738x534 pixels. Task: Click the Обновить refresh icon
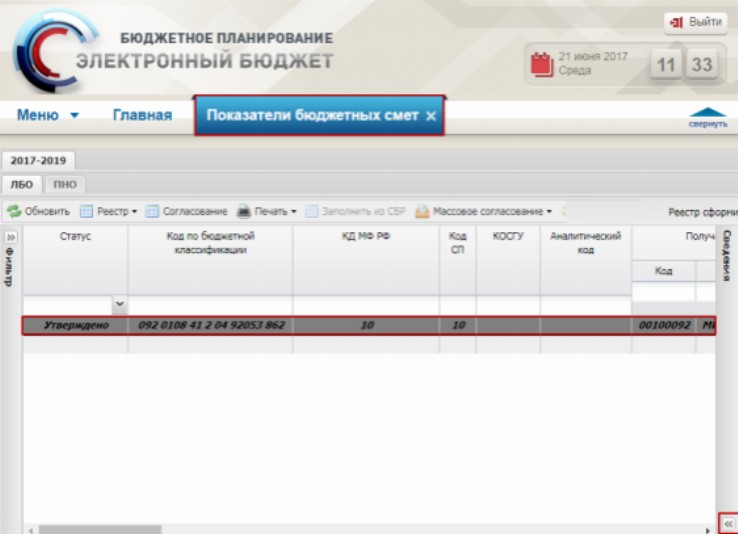(x=14, y=212)
